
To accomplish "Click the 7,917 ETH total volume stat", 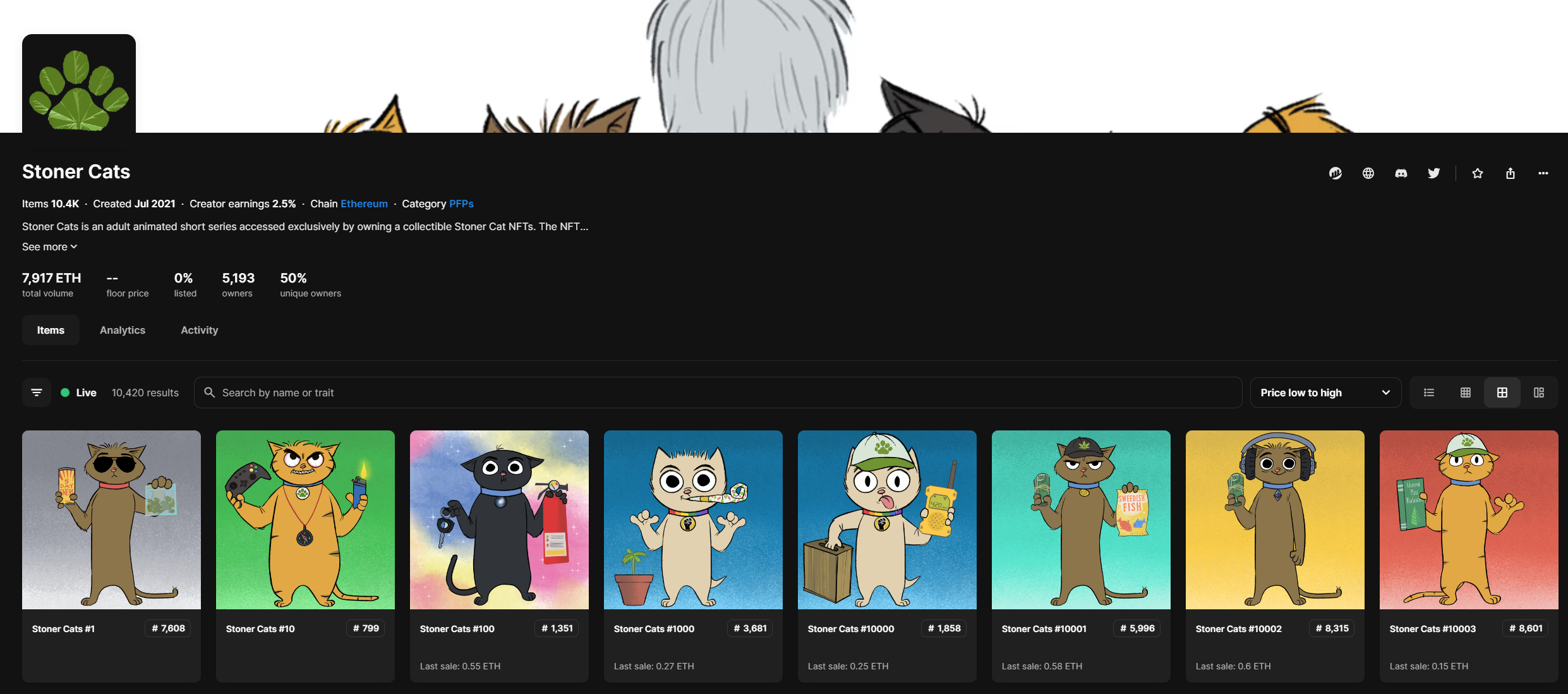I will pyautogui.click(x=52, y=284).
